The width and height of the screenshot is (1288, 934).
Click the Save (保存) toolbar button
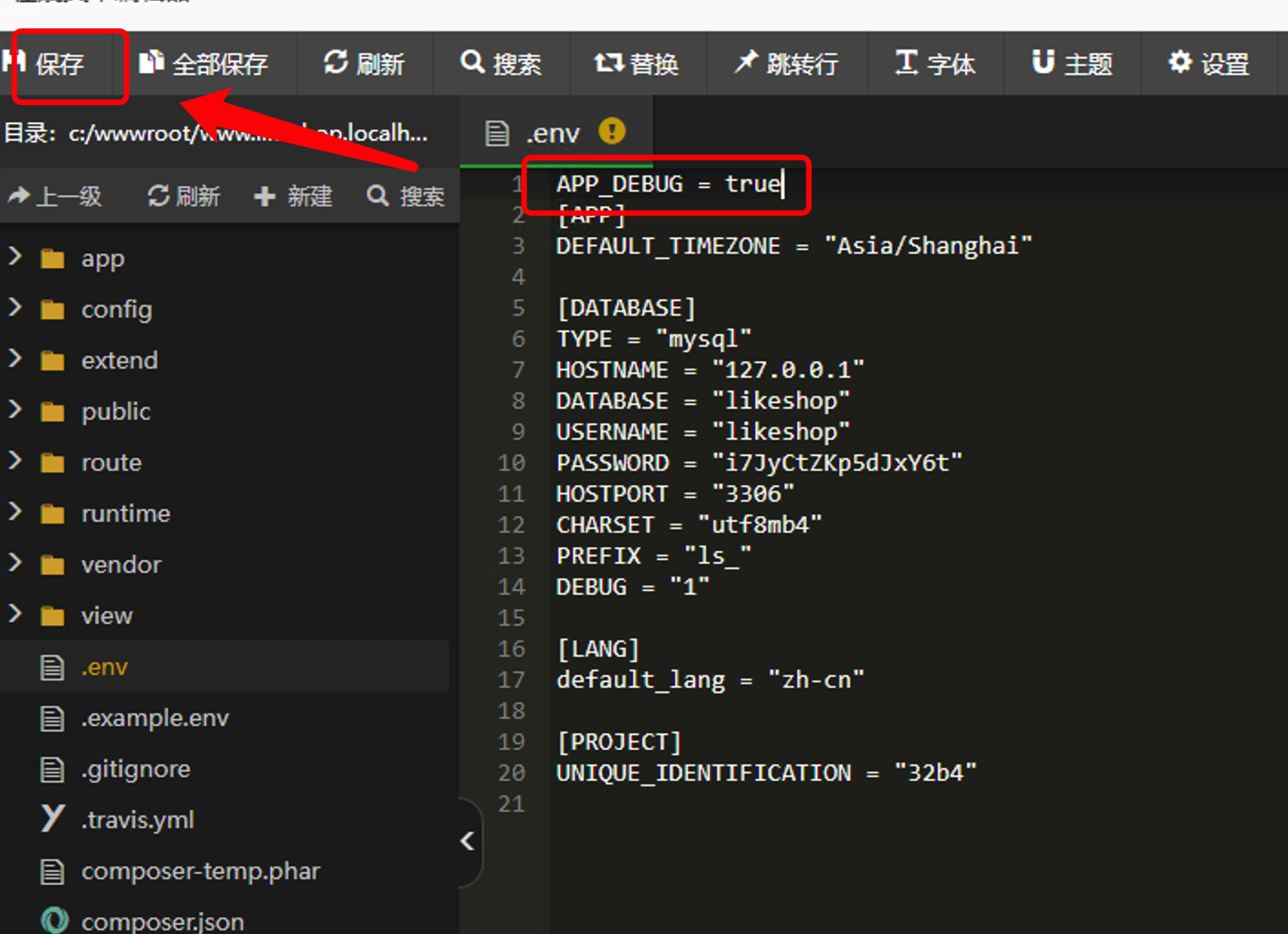point(46,64)
